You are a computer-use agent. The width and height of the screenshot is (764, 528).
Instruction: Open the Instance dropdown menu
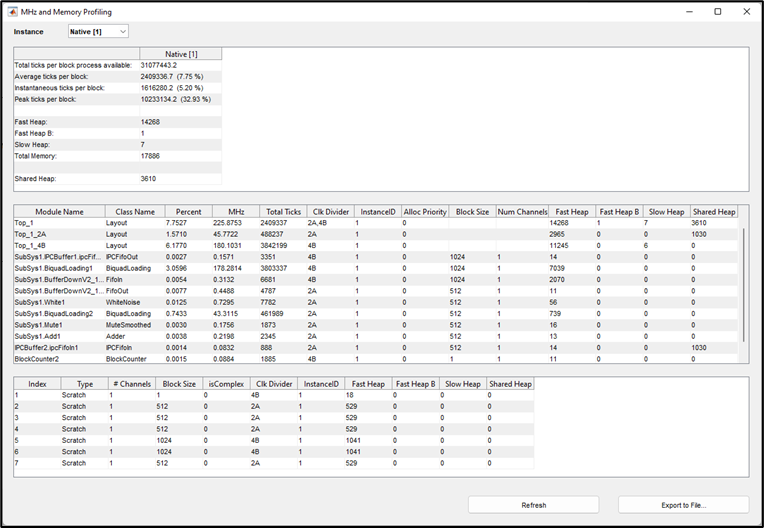(98, 32)
